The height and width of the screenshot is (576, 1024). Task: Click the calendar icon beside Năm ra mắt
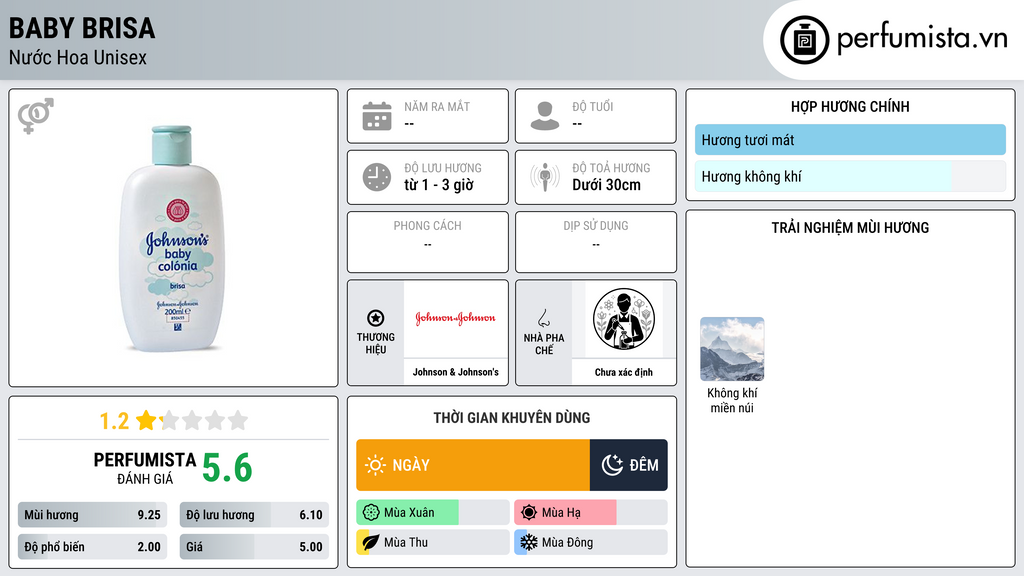click(377, 116)
